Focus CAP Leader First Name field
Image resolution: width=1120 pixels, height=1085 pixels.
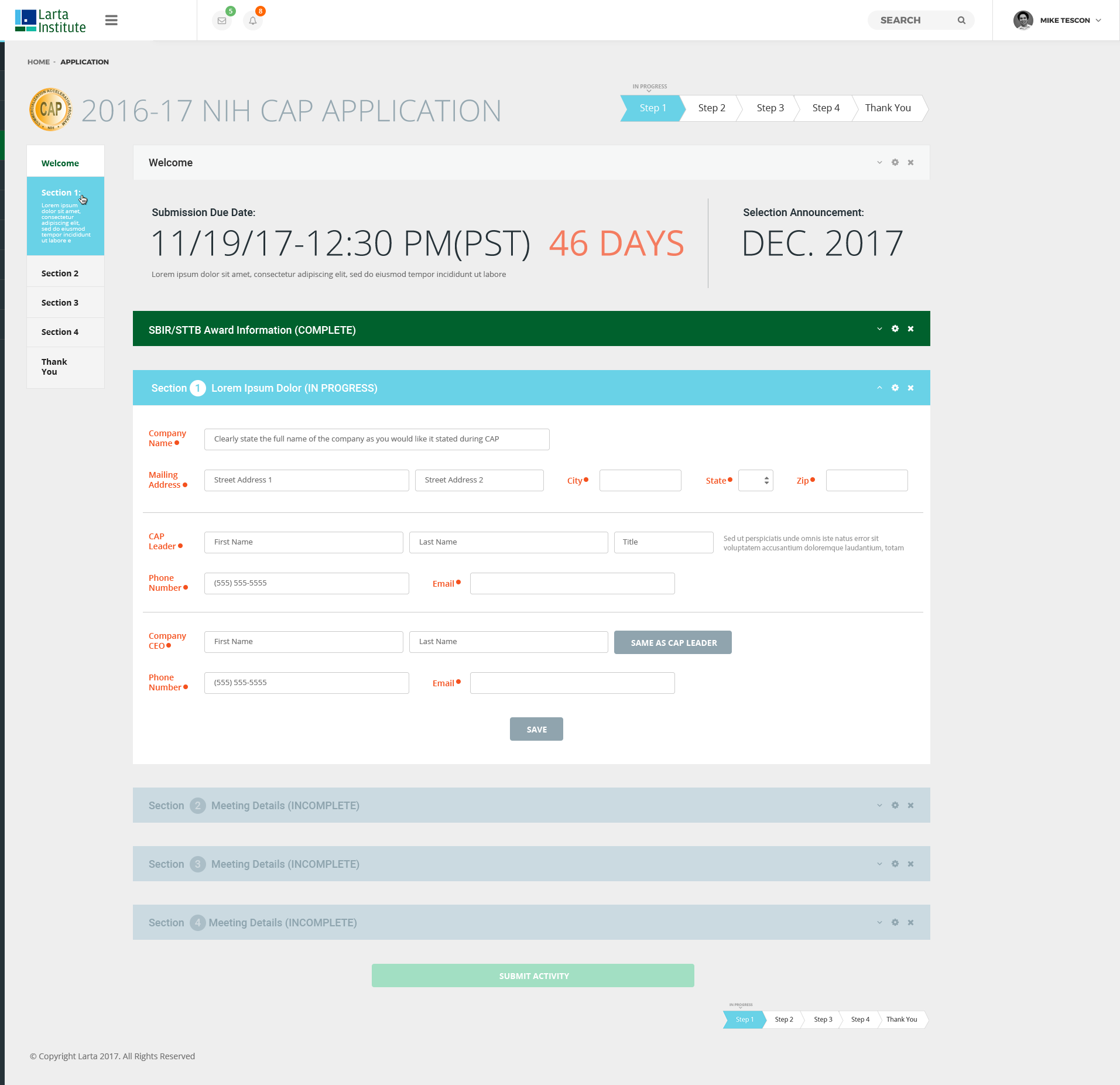pos(303,542)
